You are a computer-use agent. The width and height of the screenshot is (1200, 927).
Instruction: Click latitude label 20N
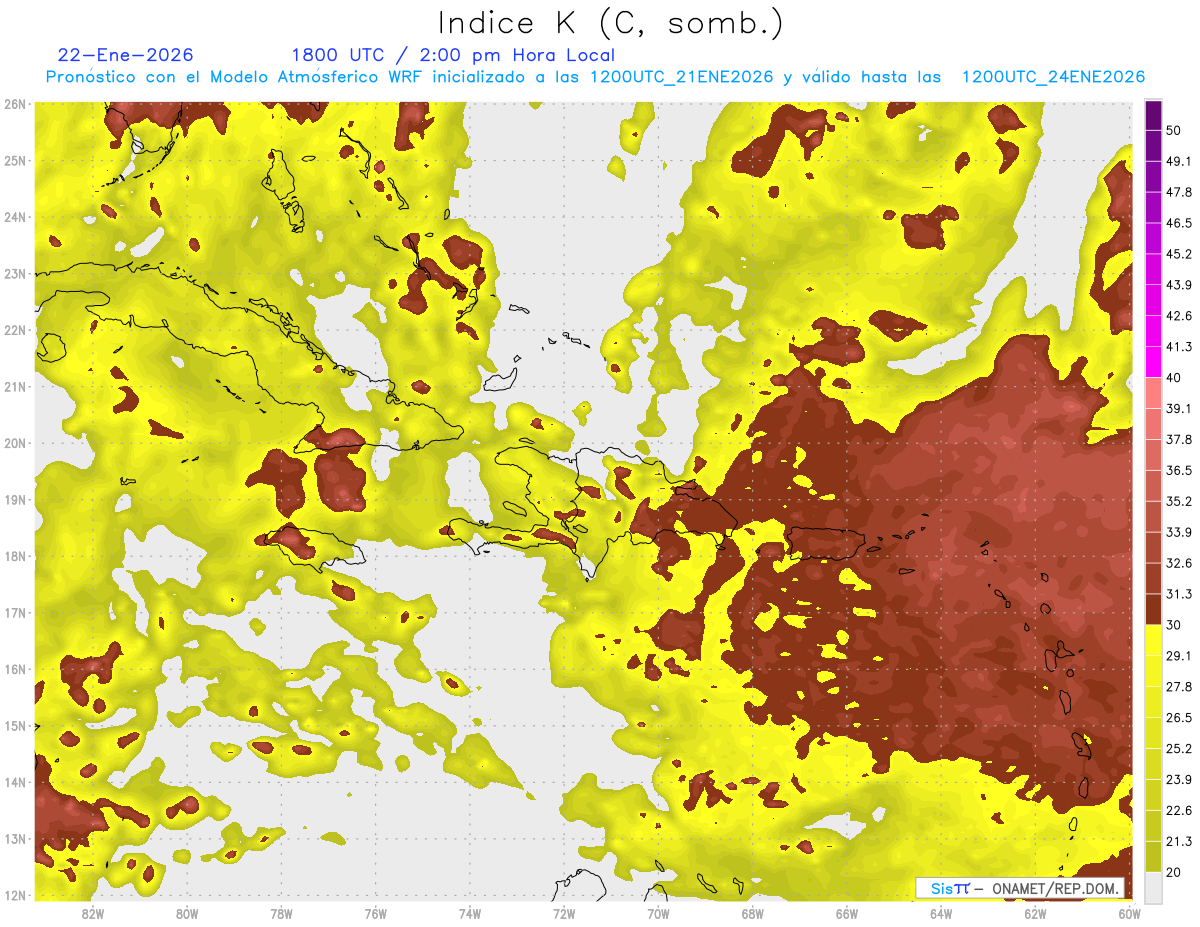pos(15,443)
